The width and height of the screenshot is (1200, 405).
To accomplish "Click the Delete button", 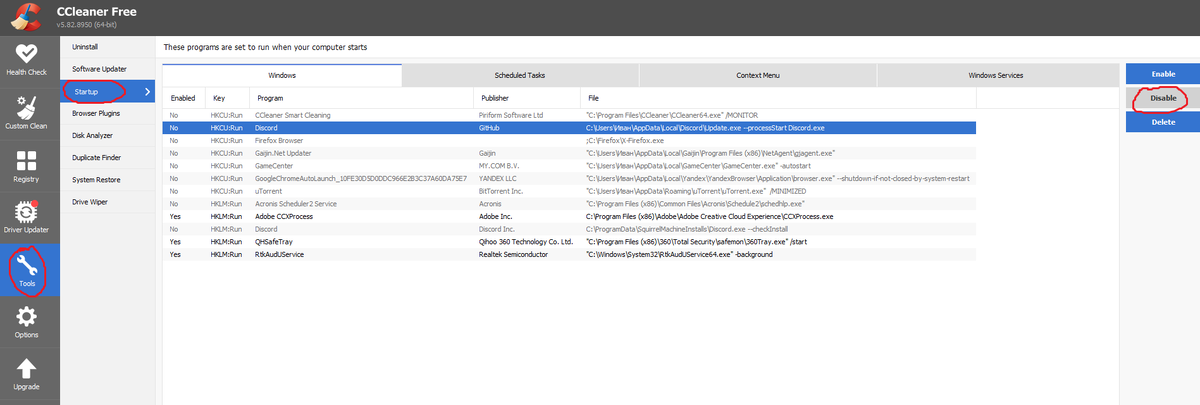I will (1162, 122).
